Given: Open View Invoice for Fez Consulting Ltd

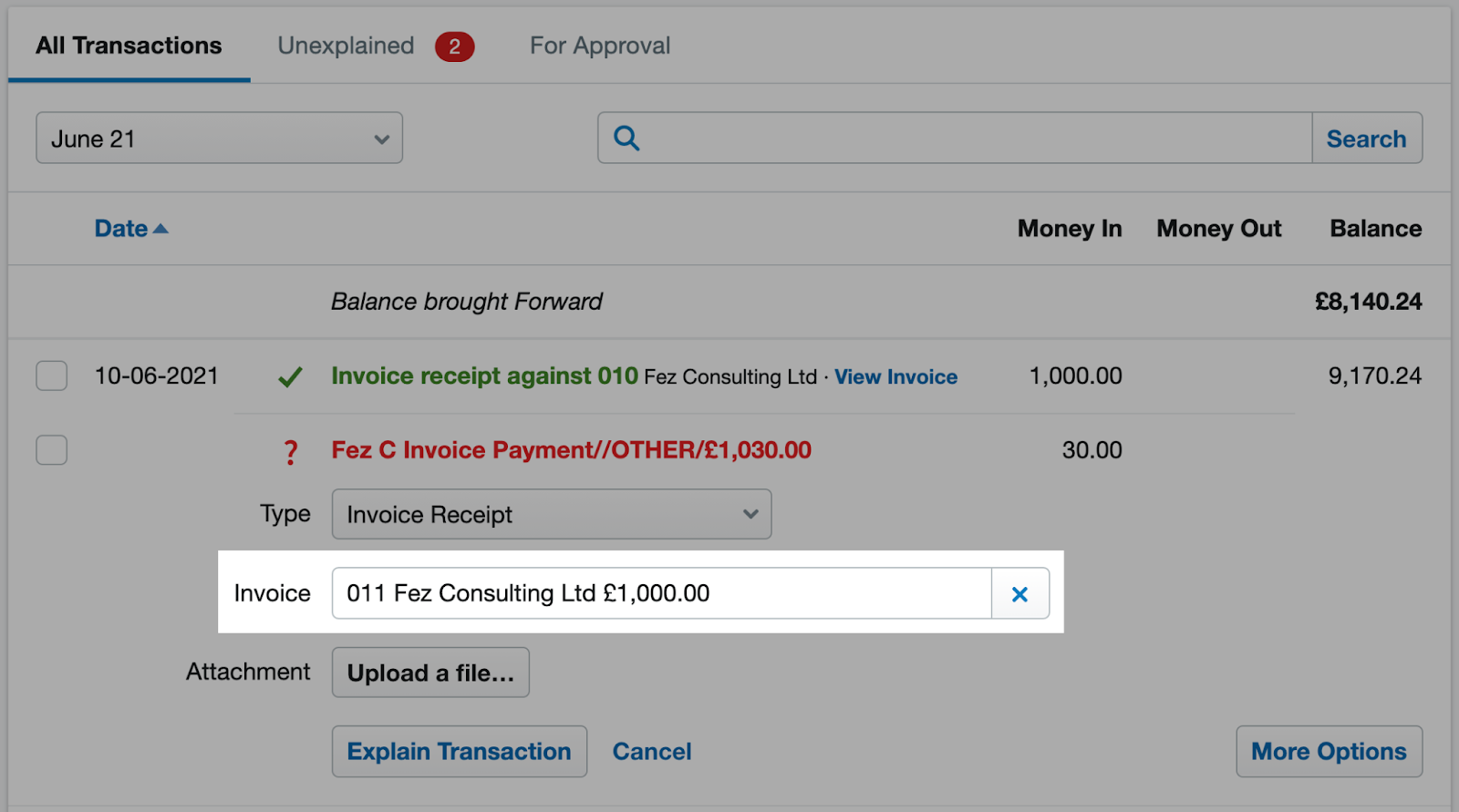Looking at the screenshot, I should click(895, 376).
